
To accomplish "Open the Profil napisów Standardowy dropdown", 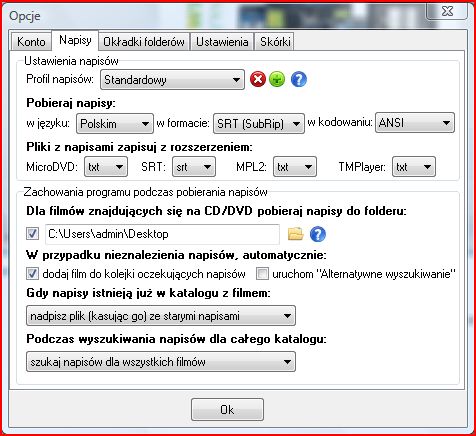I will (172, 80).
